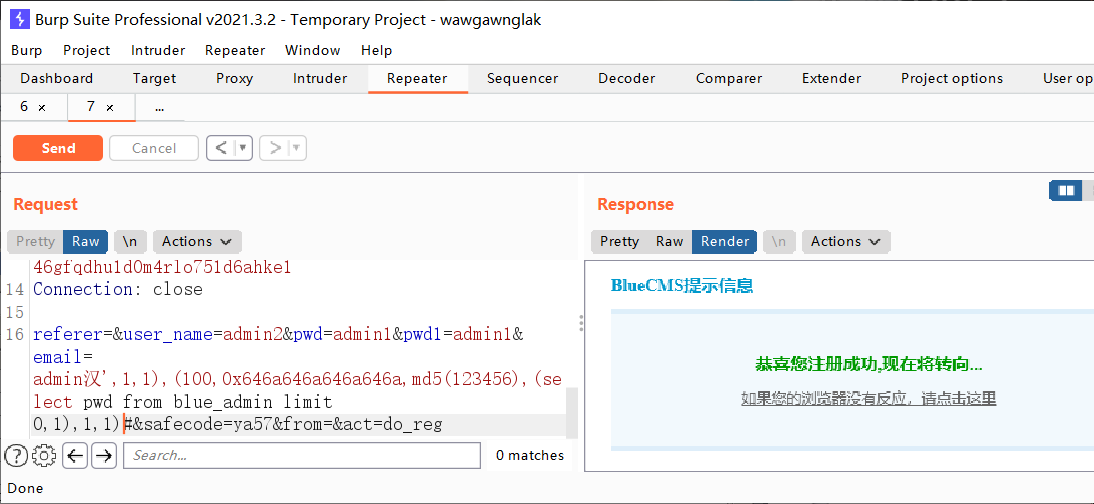
Task: Click the 'Response' panel heading
Action: pyautogui.click(x=636, y=205)
